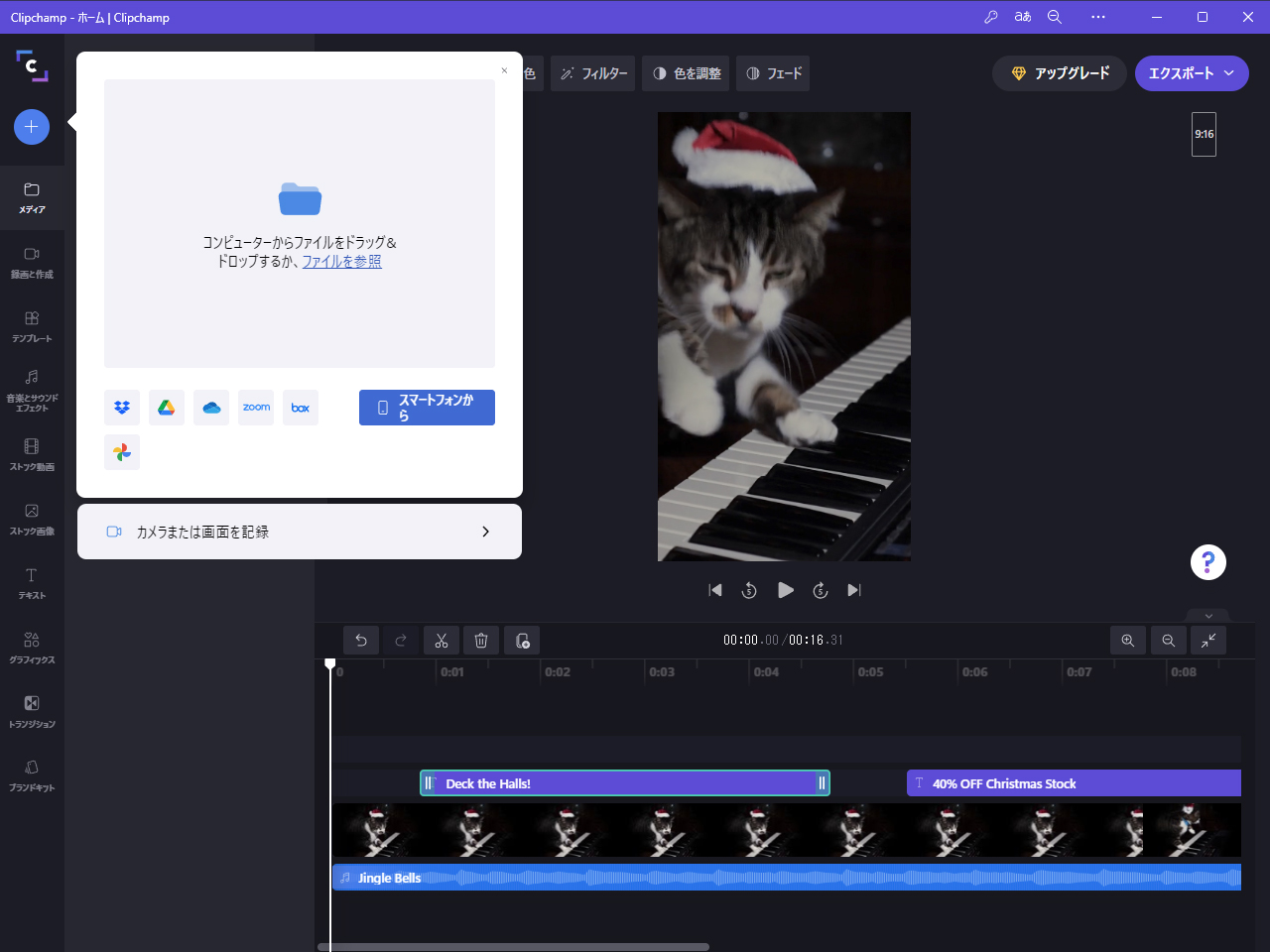Open ファイルを参照 to browse files
Screen dimensions: 1270x952
point(341,261)
